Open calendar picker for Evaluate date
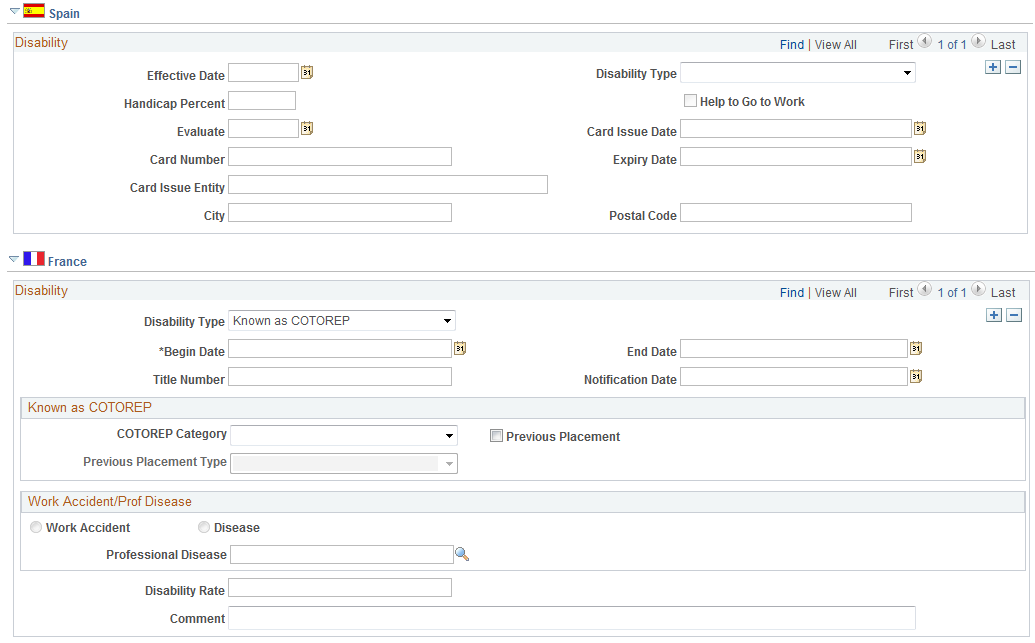This screenshot has height=643, width=1035. coord(307,128)
